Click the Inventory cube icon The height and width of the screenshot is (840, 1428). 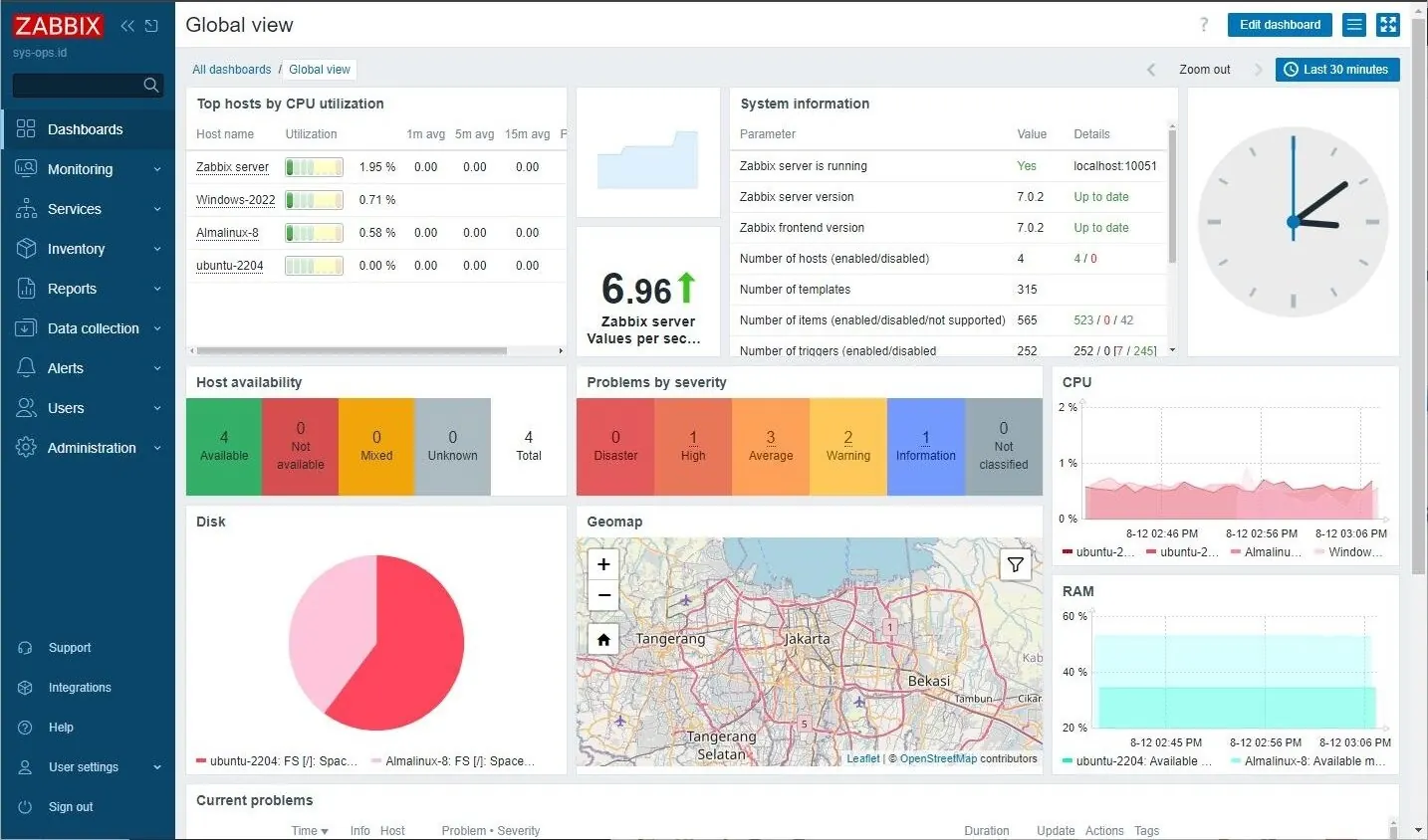(x=26, y=248)
